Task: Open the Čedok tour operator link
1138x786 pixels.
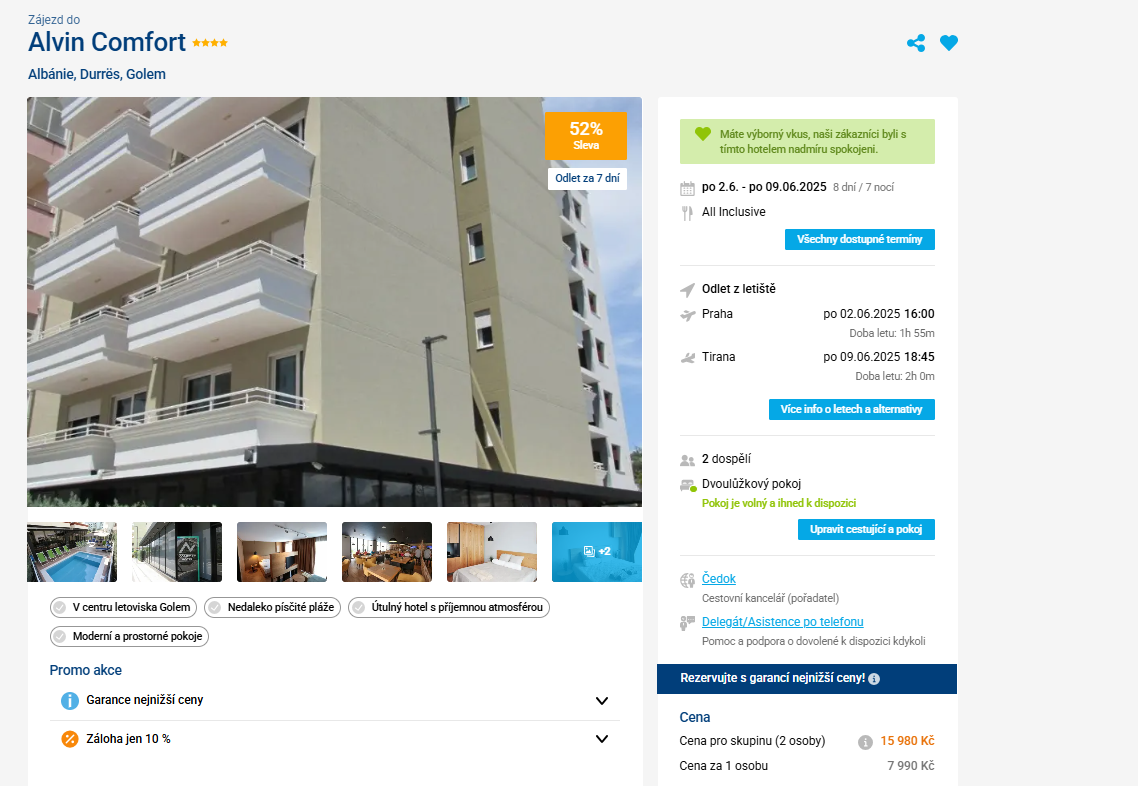Action: 719,578
